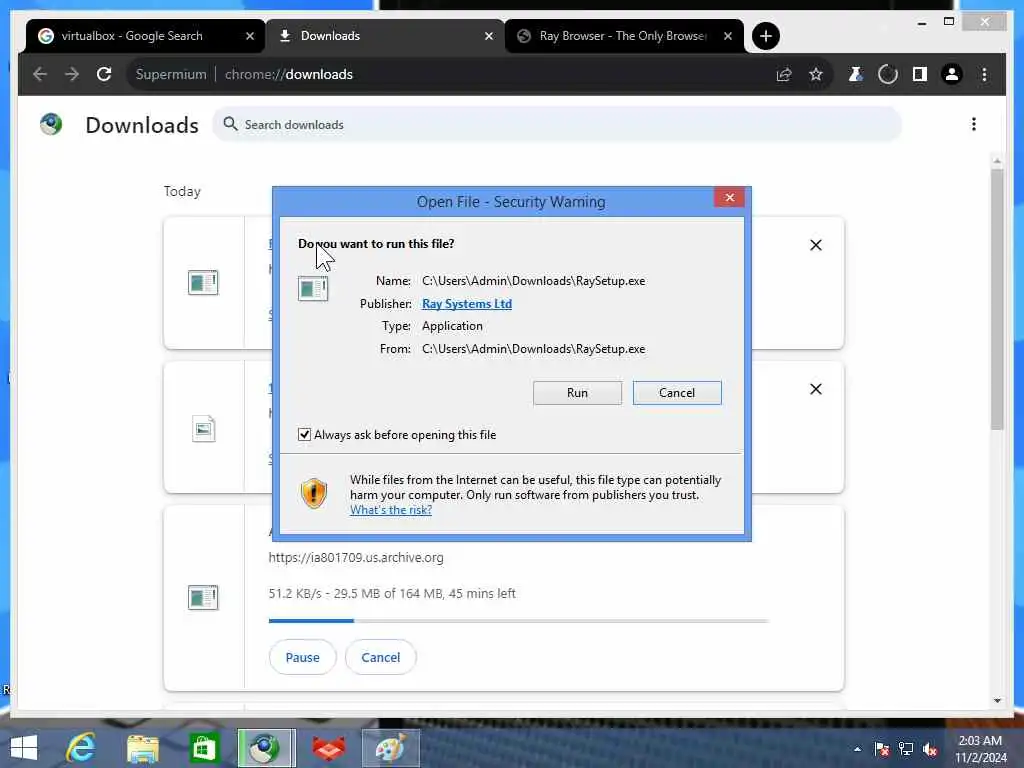Click the Search downloads field
The height and width of the screenshot is (768, 1024).
click(x=557, y=124)
